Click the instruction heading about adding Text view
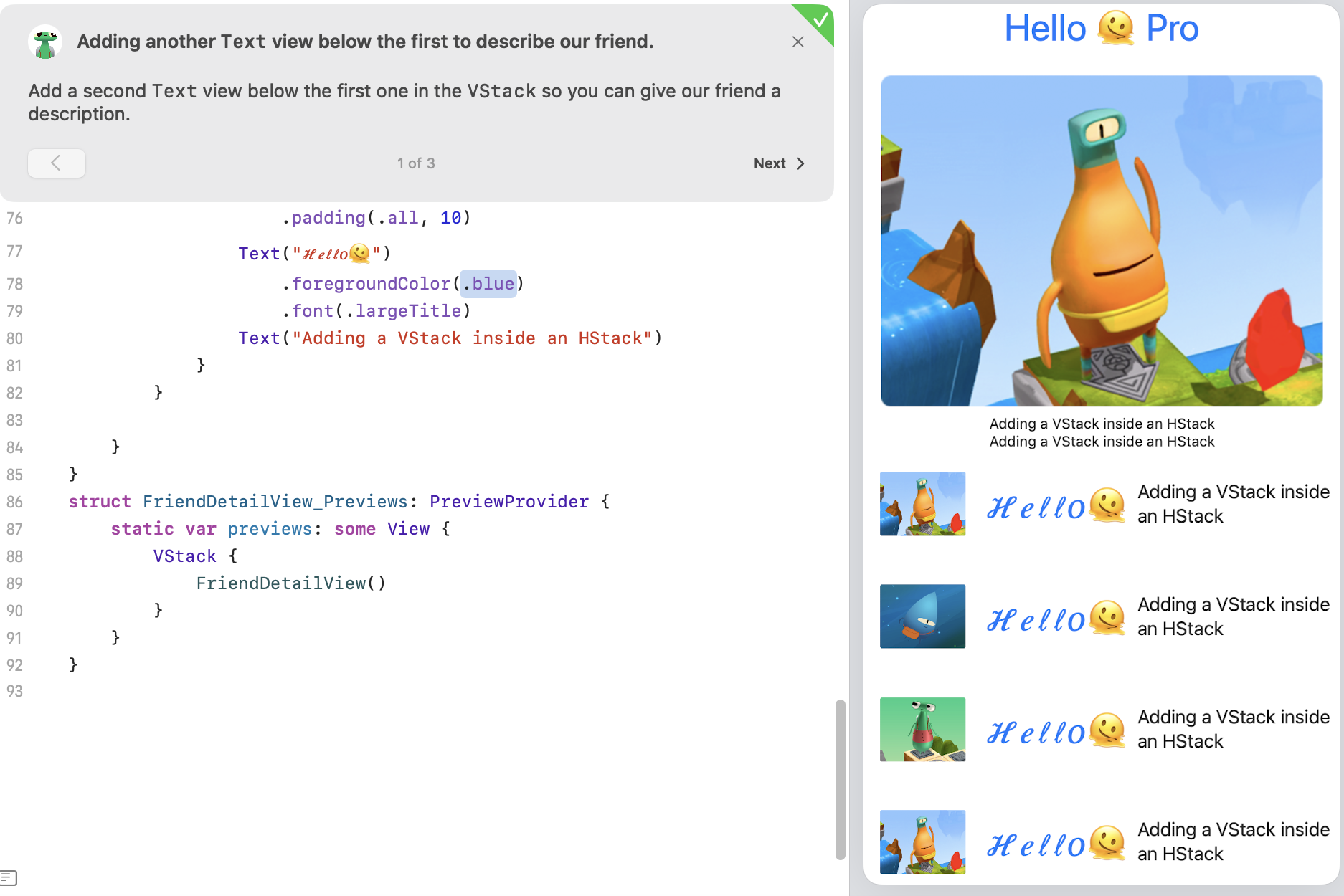Image resolution: width=1344 pixels, height=896 pixels. pyautogui.click(x=365, y=42)
